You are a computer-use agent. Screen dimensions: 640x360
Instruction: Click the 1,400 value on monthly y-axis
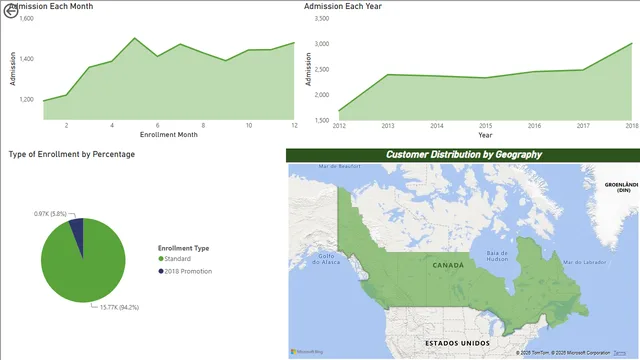(x=27, y=59)
